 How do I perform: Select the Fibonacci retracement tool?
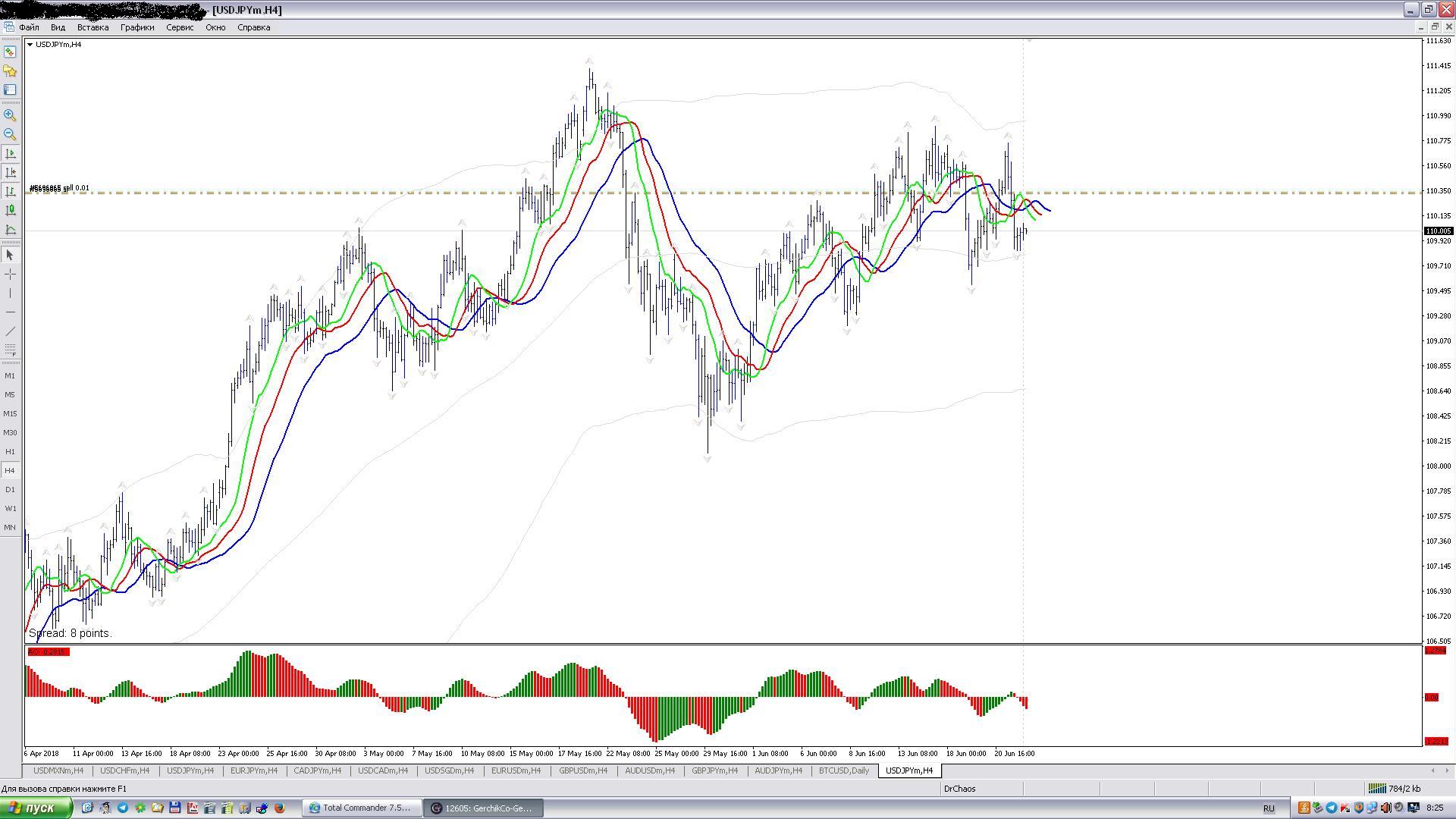point(10,350)
